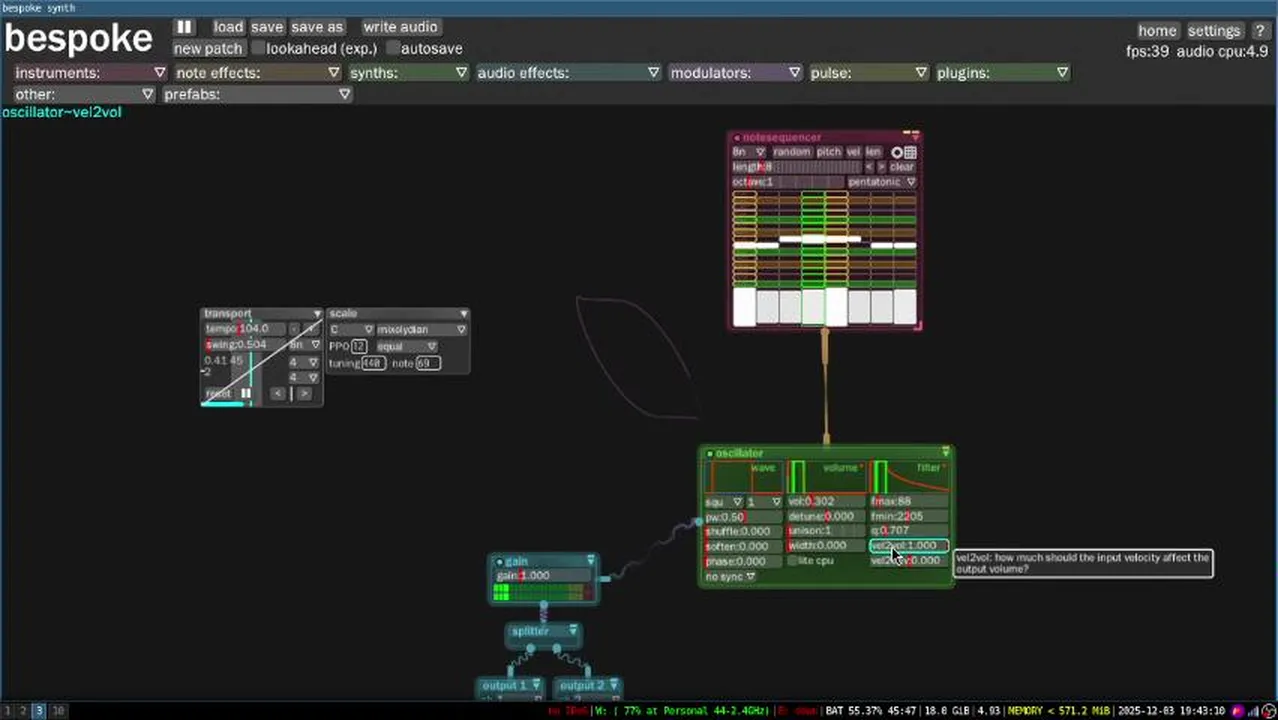
Task: Click the transport tempo slider
Action: click(x=245, y=329)
